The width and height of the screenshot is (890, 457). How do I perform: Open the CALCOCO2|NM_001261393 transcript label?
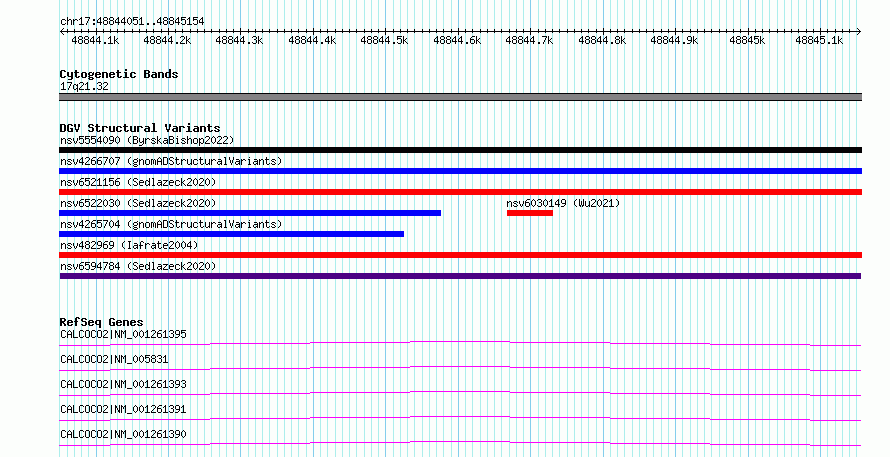pyautogui.click(x=123, y=384)
